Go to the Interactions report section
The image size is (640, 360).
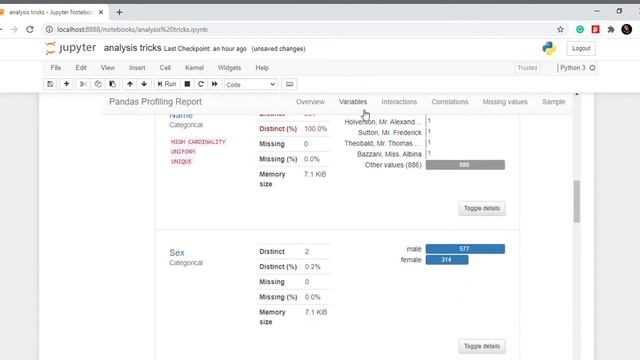pos(399,102)
